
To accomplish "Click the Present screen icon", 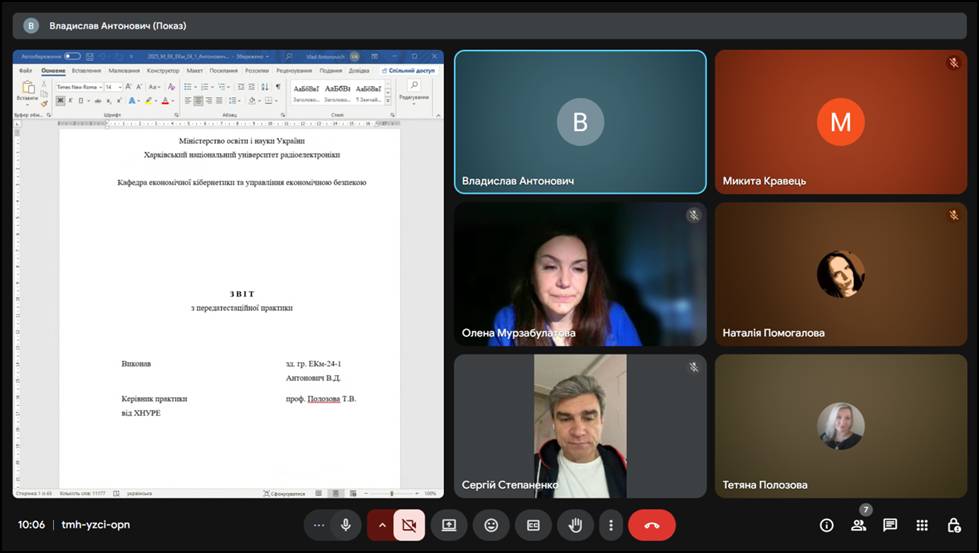I will click(x=449, y=525).
